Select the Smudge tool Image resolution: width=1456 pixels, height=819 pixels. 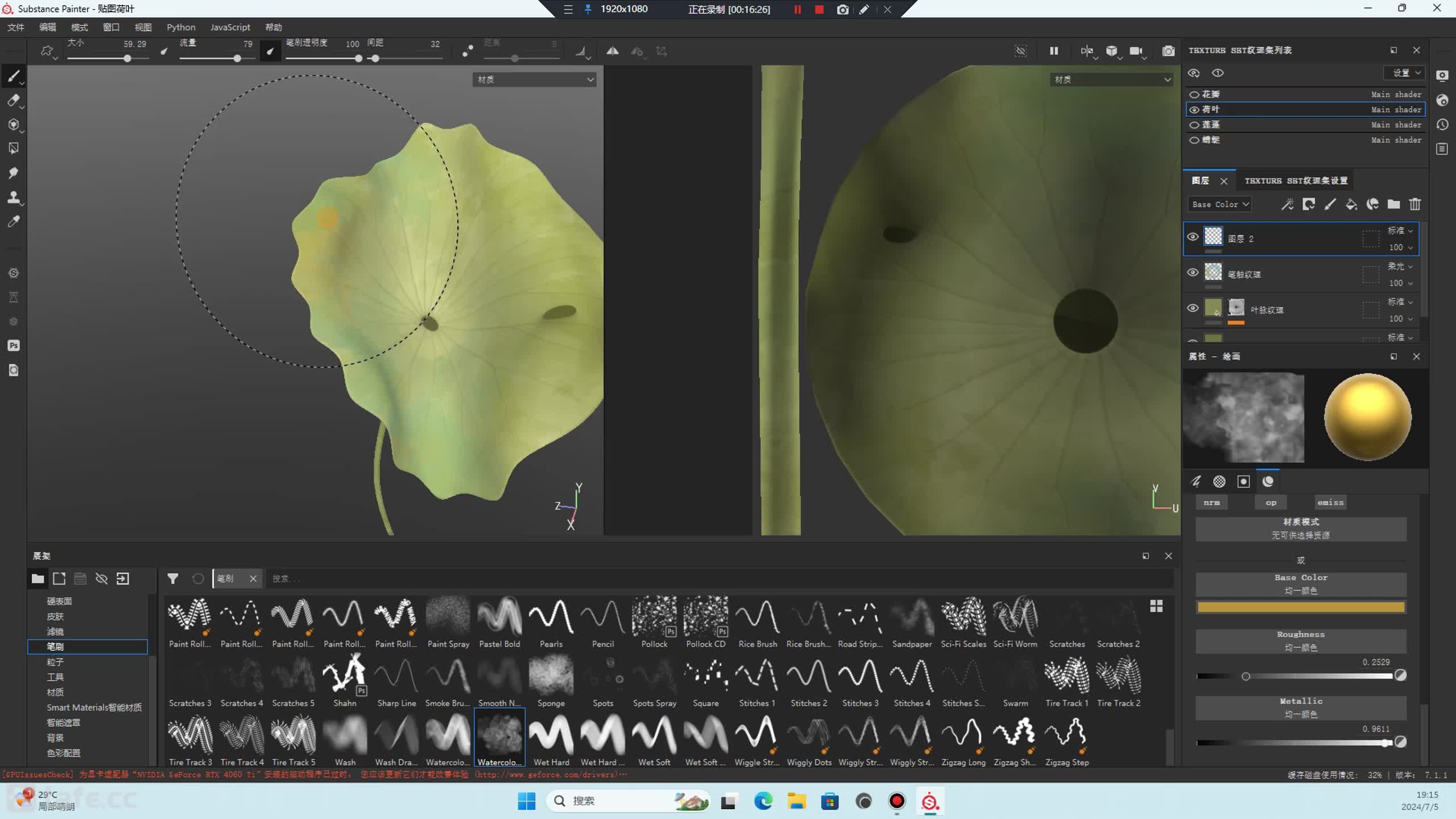point(14,173)
